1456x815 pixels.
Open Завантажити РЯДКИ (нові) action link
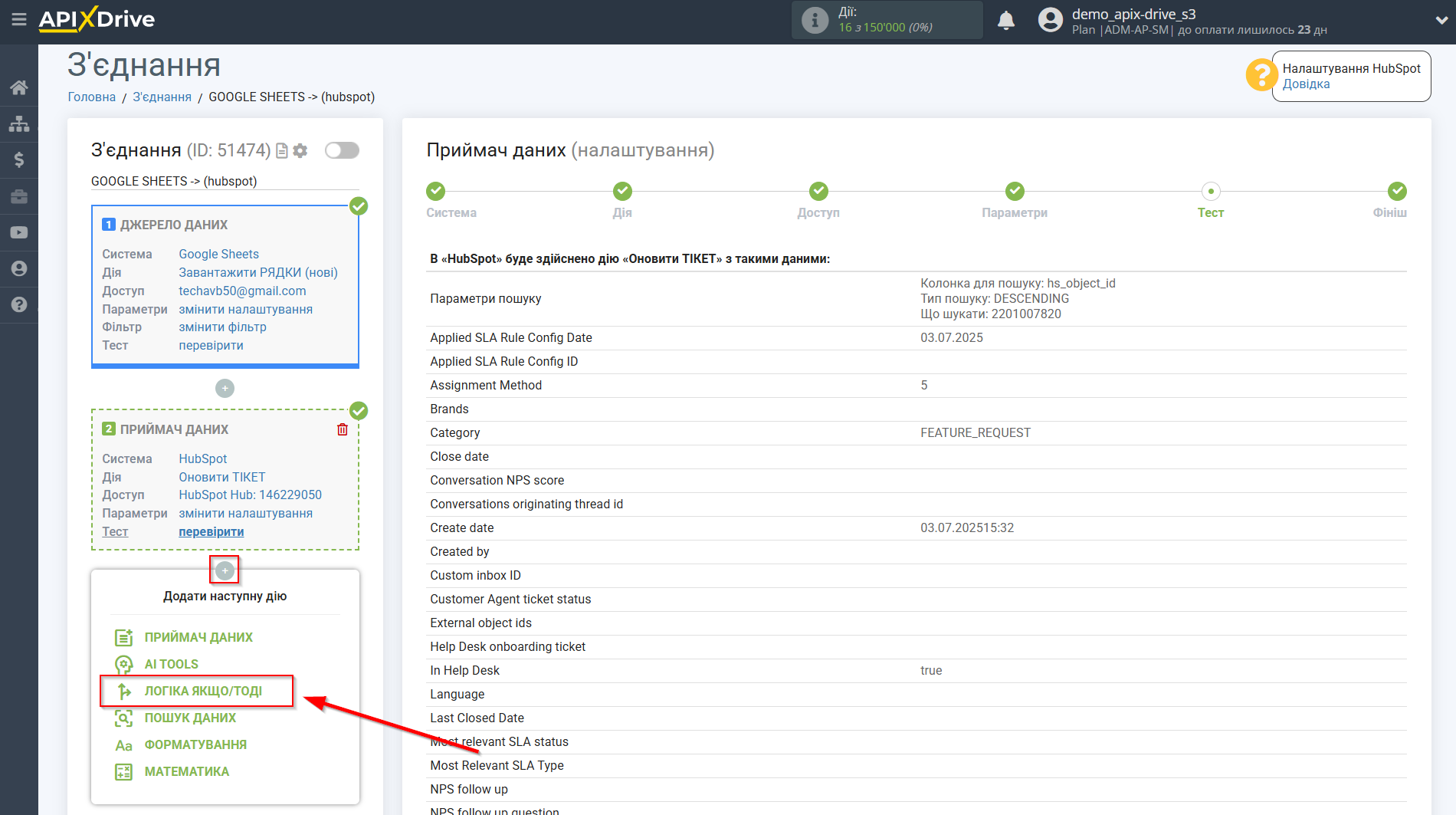[258, 272]
